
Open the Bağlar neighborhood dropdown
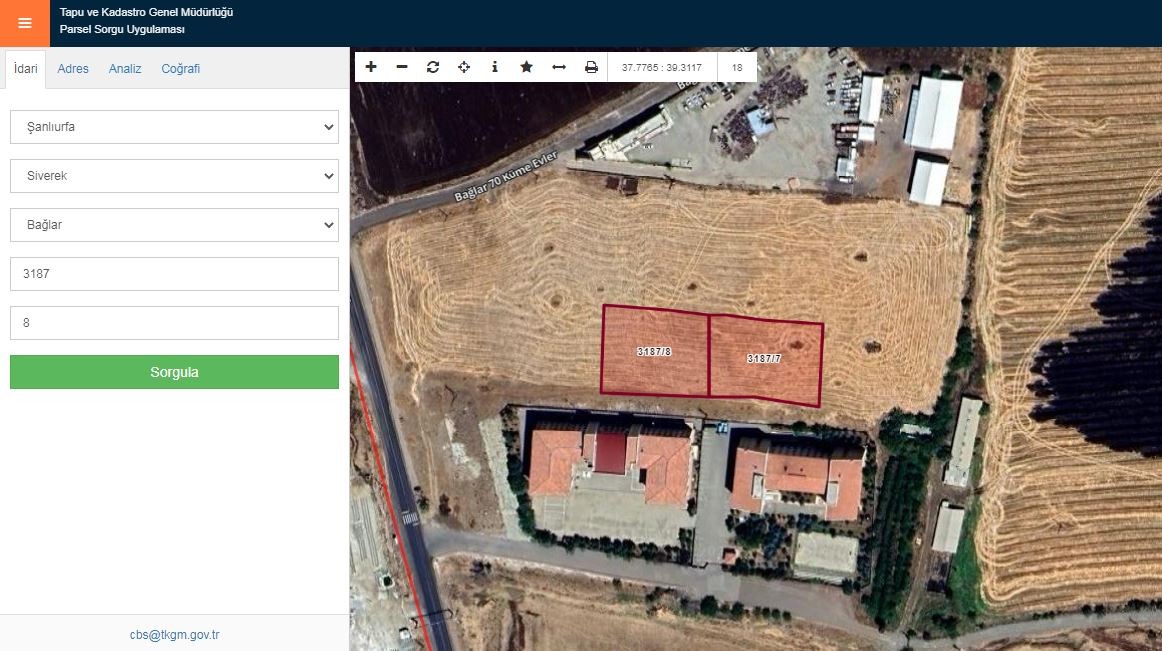(174, 225)
